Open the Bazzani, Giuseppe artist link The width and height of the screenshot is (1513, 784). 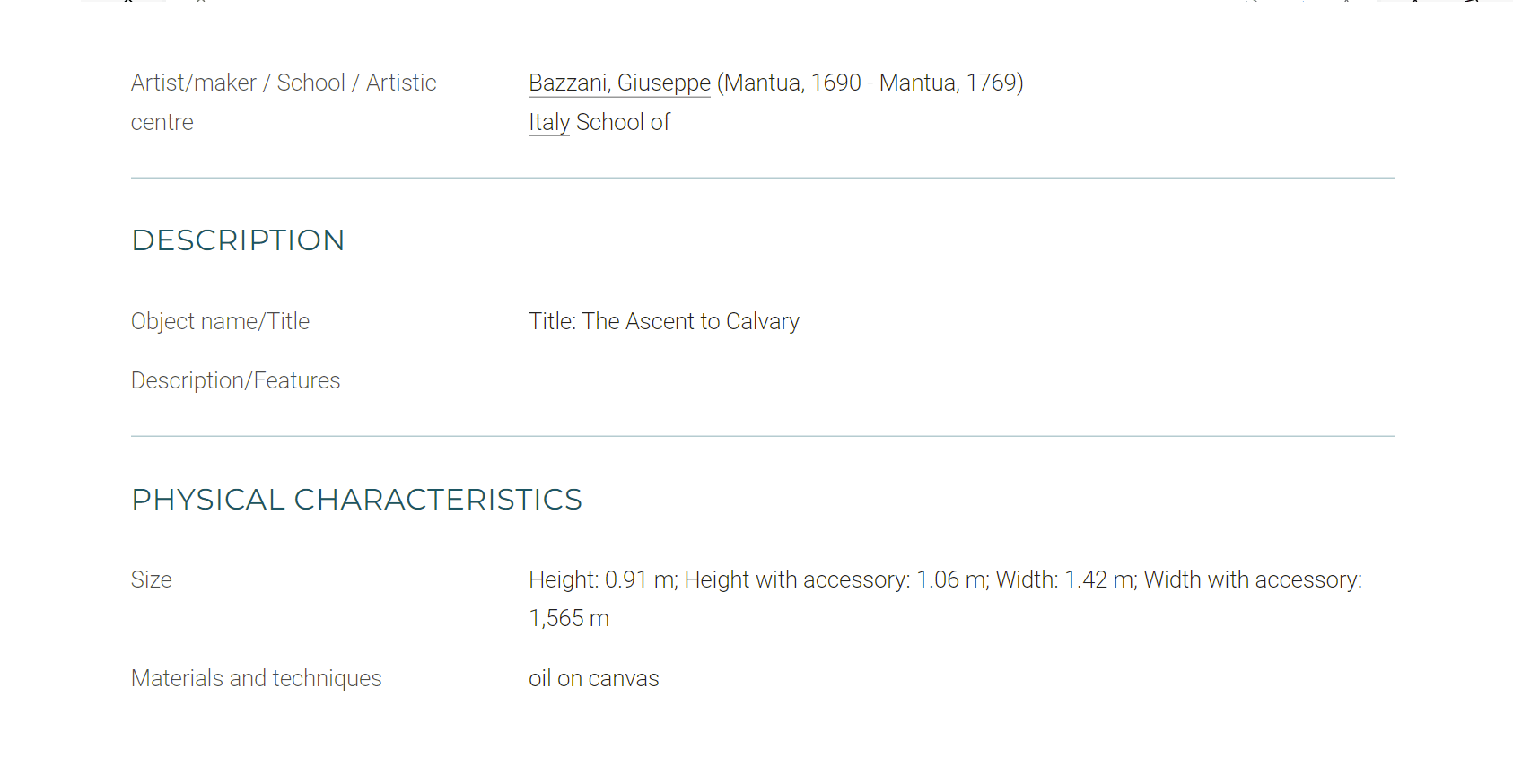[x=619, y=83]
